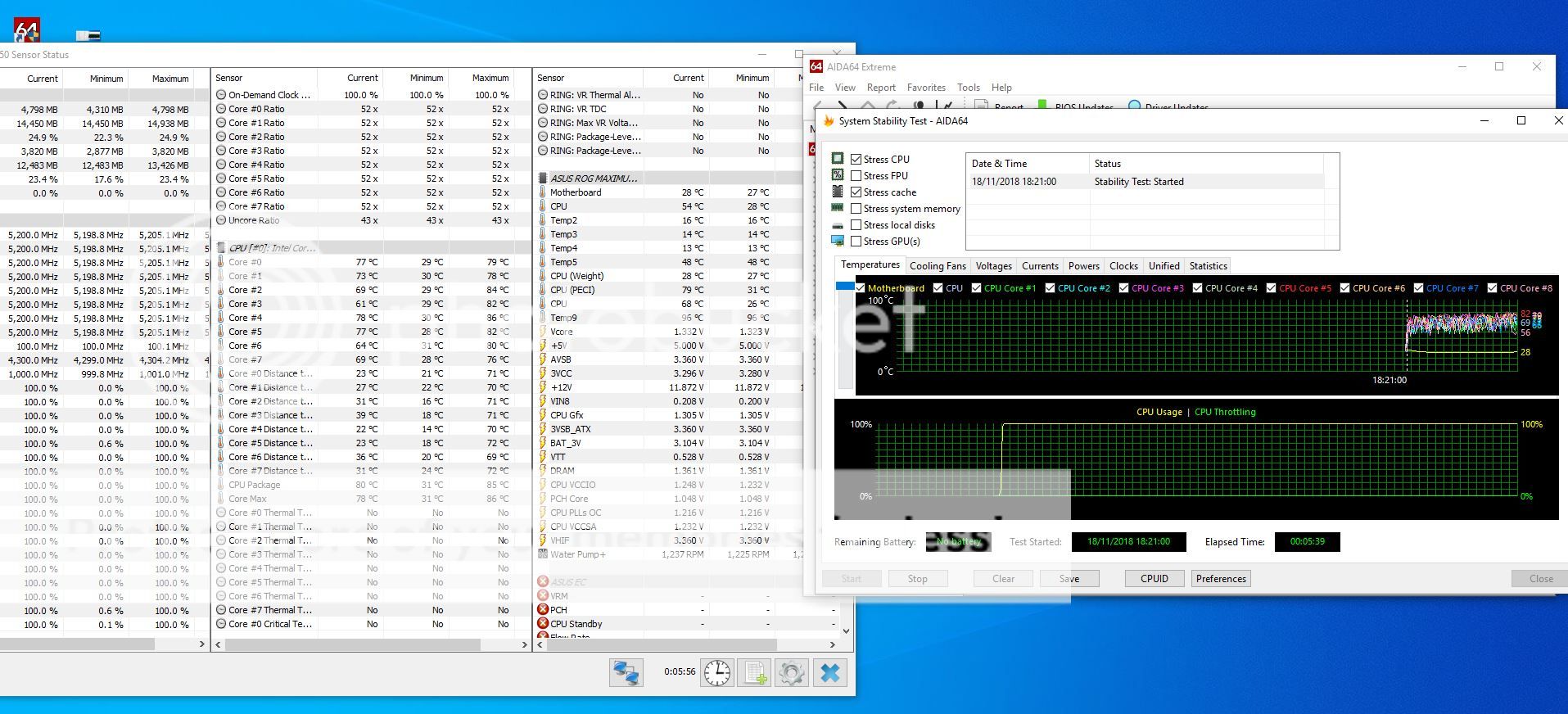Open stability test Preferences

click(x=1221, y=578)
